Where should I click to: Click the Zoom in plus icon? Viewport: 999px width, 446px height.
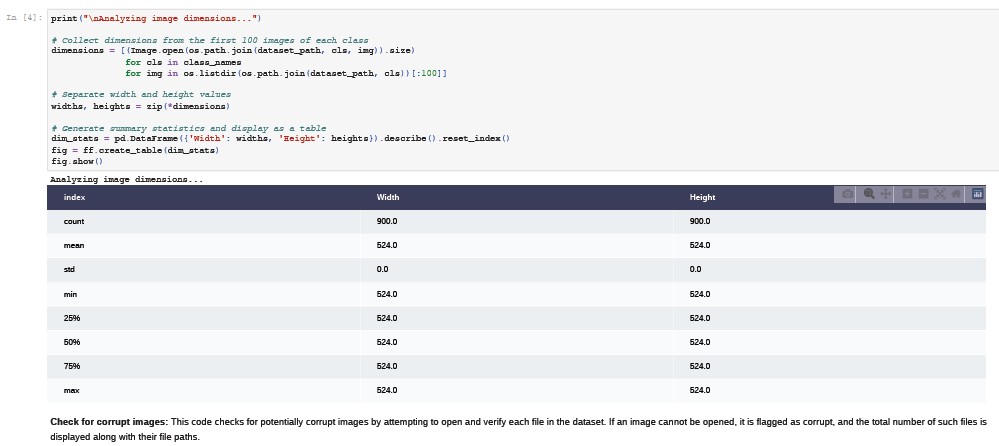pos(907,194)
